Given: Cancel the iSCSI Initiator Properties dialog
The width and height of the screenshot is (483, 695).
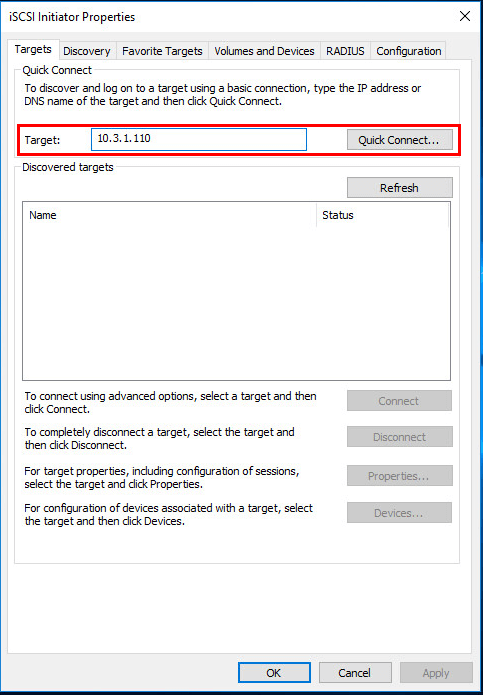Looking at the screenshot, I should click(355, 673).
